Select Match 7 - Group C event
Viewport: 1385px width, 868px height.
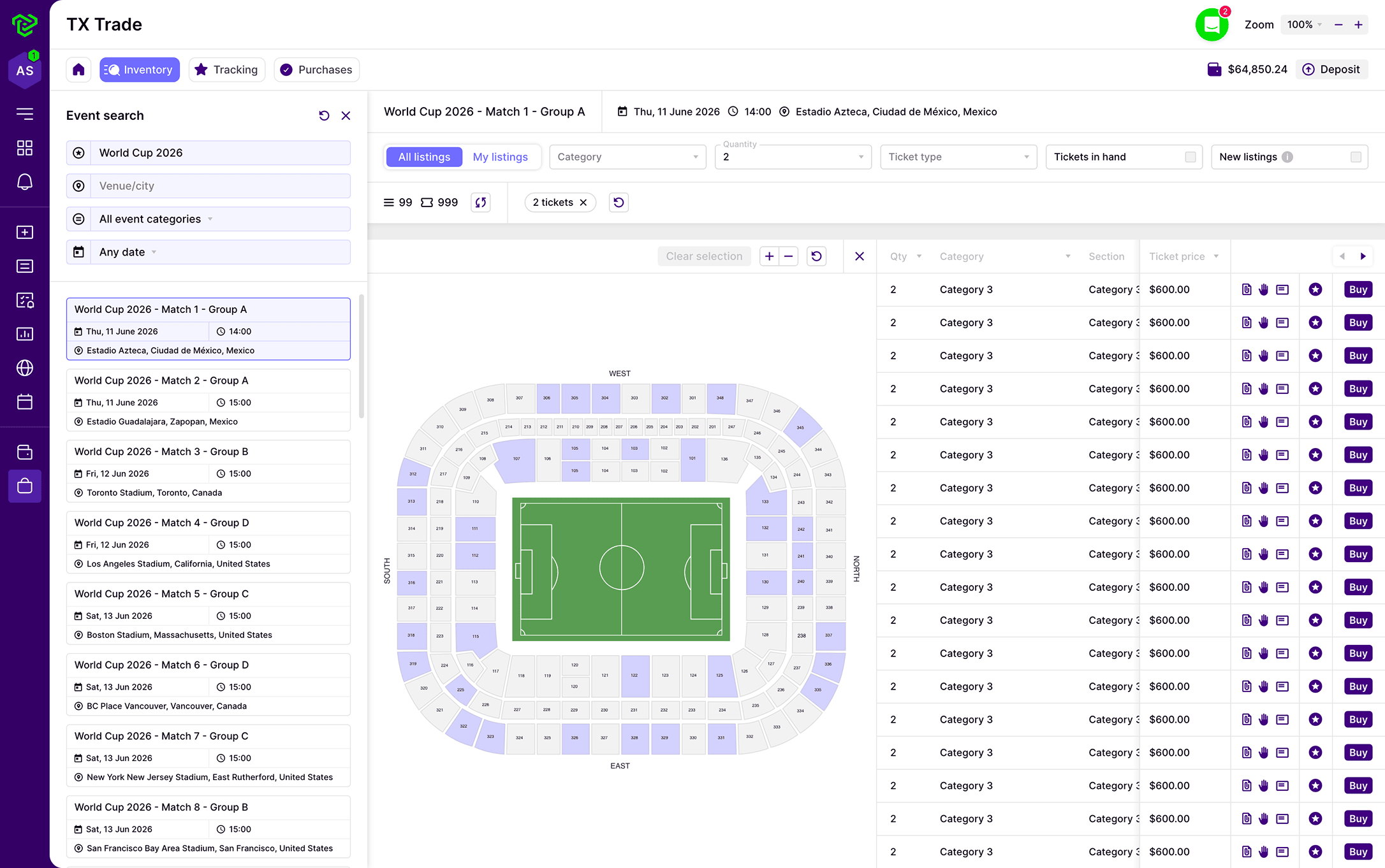tap(208, 756)
